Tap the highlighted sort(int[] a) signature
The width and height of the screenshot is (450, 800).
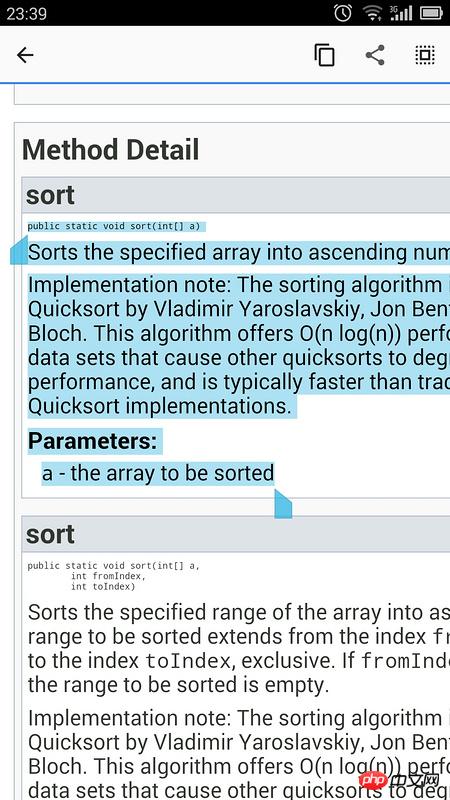tap(114, 226)
